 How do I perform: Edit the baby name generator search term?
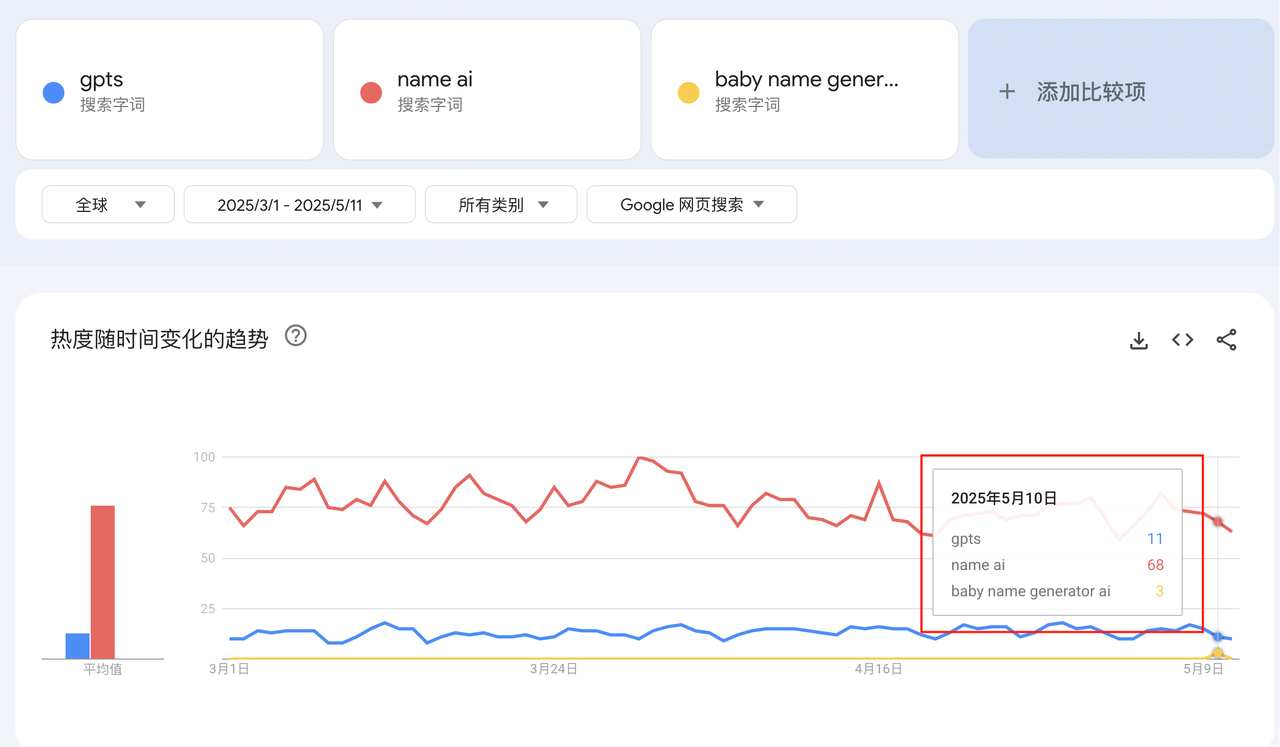tap(804, 90)
